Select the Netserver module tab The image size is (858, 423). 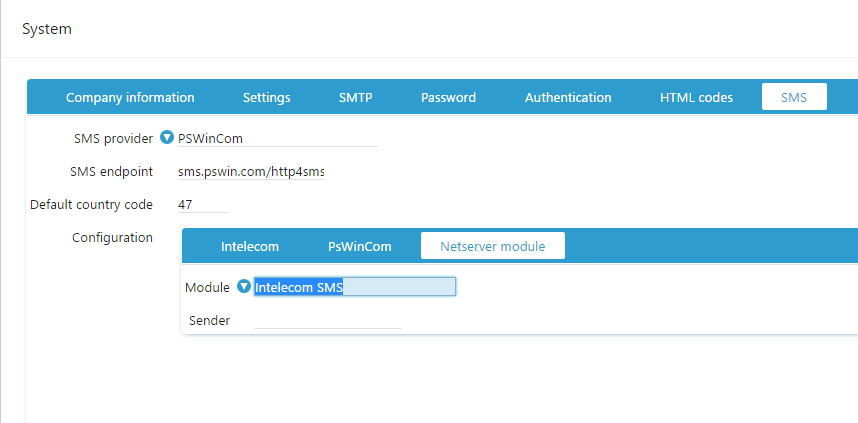[492, 246]
